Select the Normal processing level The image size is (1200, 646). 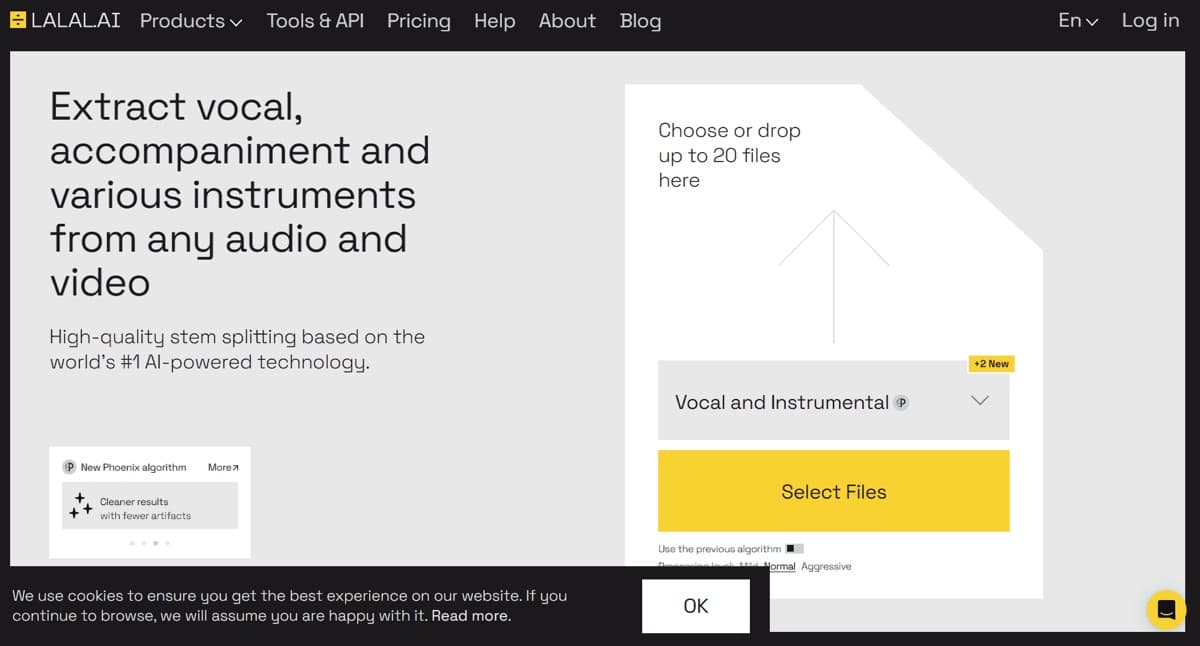[780, 566]
